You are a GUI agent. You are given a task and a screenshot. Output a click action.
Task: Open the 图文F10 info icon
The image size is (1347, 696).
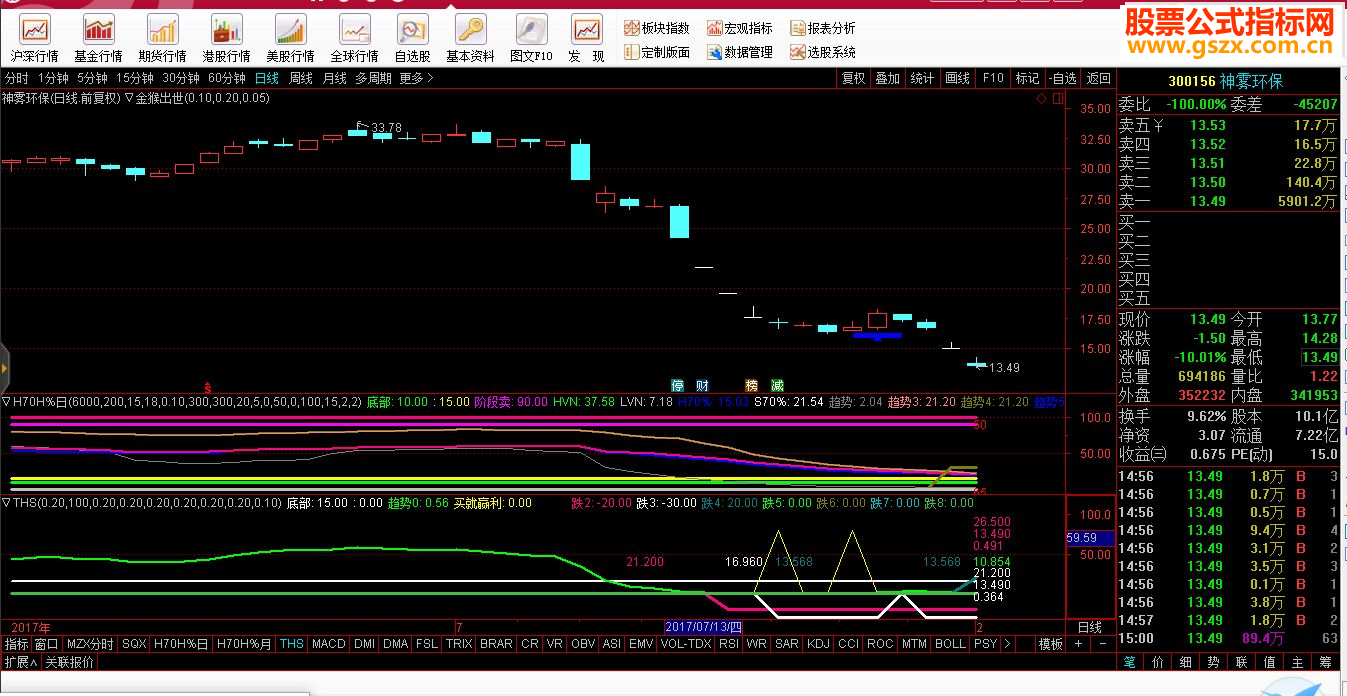pyautogui.click(x=530, y=39)
